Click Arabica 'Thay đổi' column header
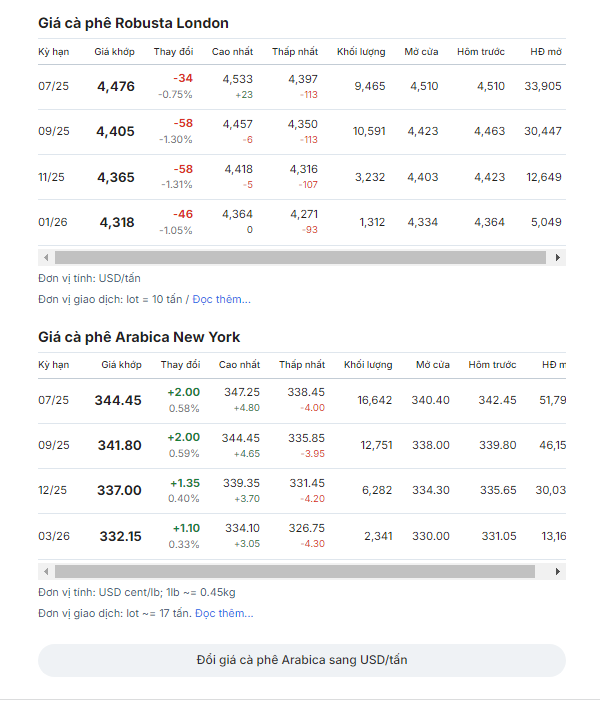The image size is (600, 701). click(180, 365)
